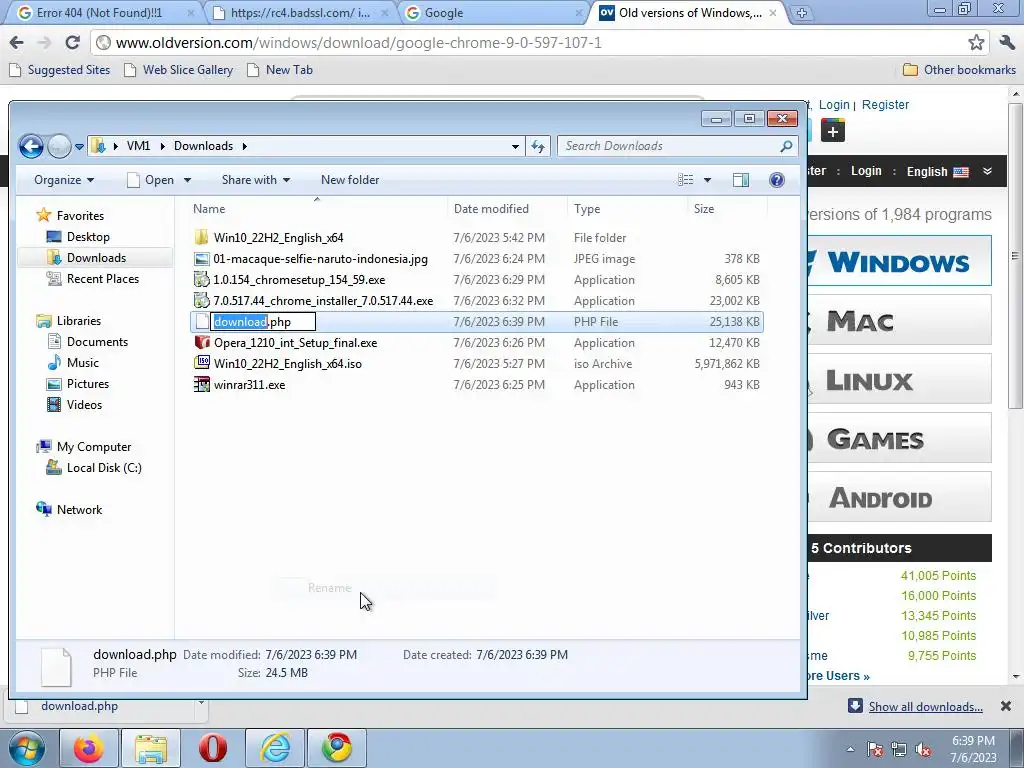Image resolution: width=1024 pixels, height=768 pixels.
Task: Open the Windows Start menu
Action: click(27, 748)
